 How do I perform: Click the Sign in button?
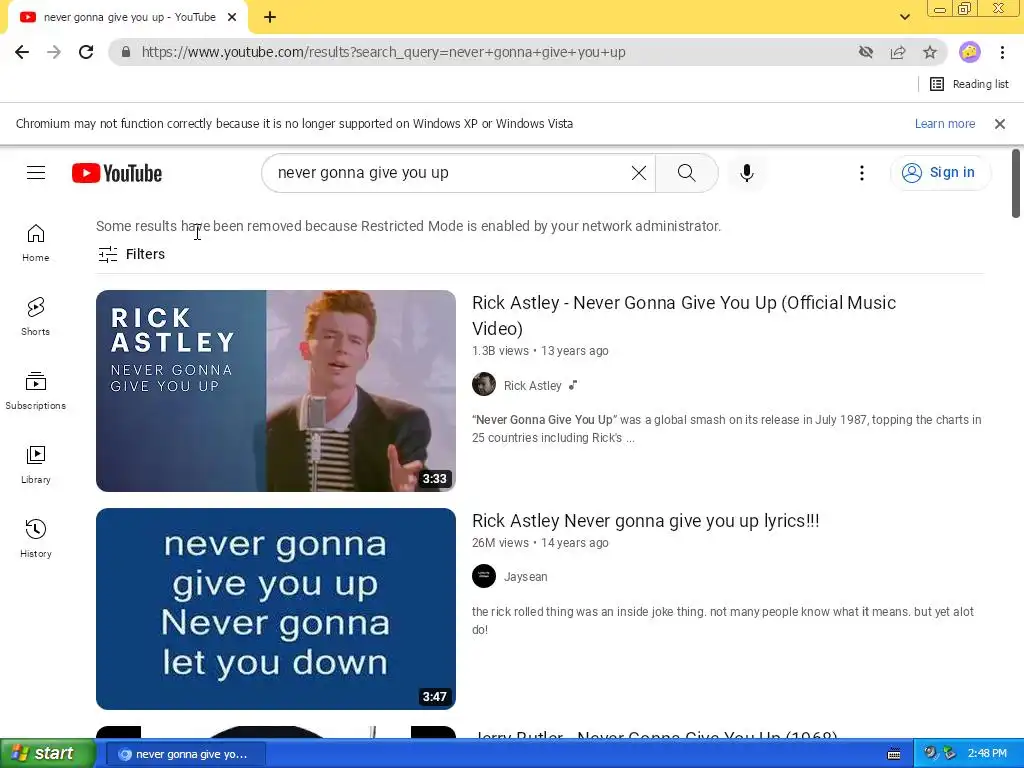point(940,173)
